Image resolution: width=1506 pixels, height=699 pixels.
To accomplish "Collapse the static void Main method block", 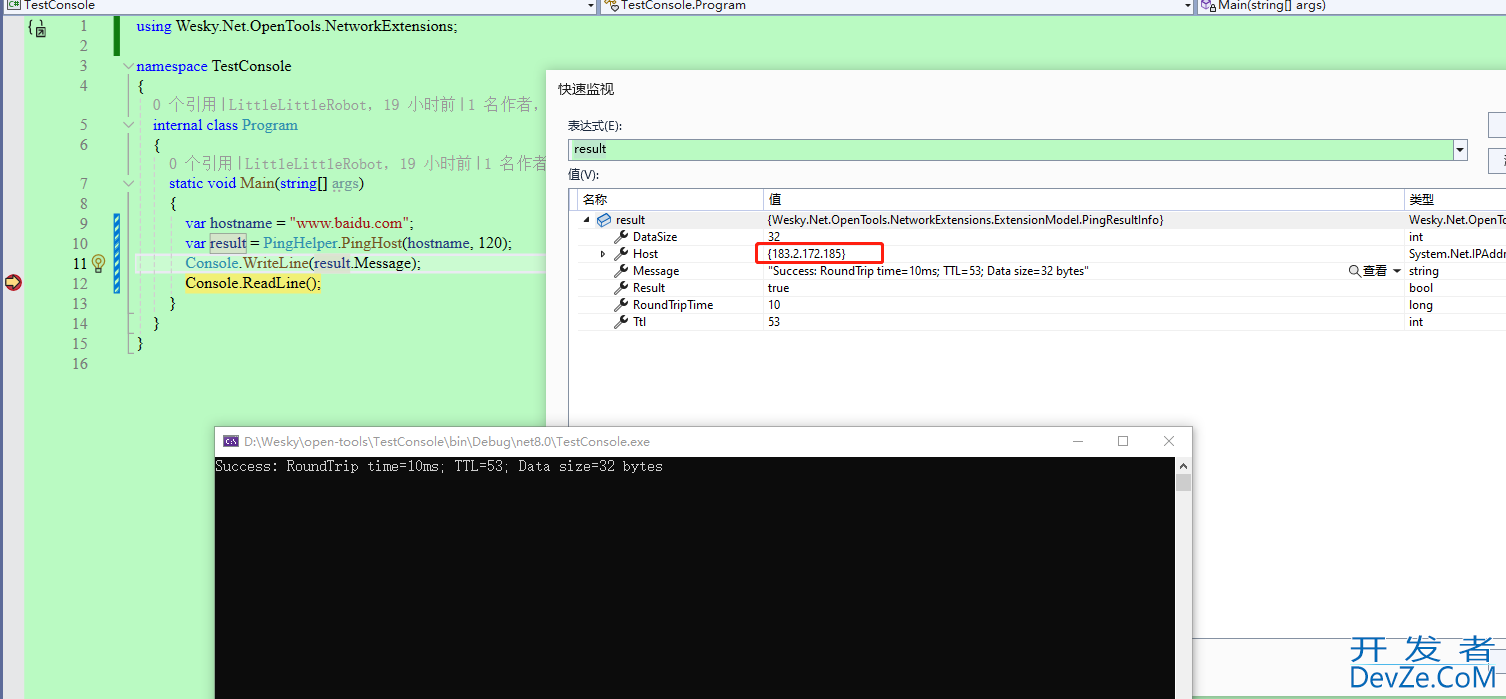I will point(127,184).
